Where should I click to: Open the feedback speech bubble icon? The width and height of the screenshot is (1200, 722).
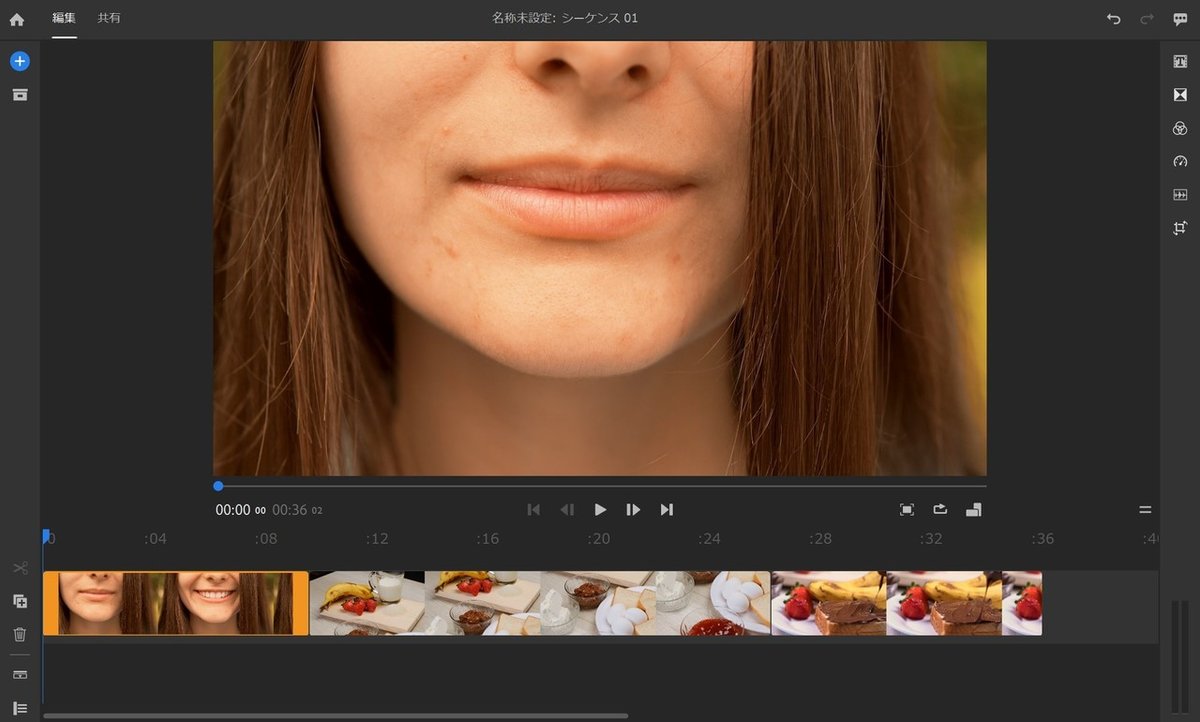[x=1180, y=19]
